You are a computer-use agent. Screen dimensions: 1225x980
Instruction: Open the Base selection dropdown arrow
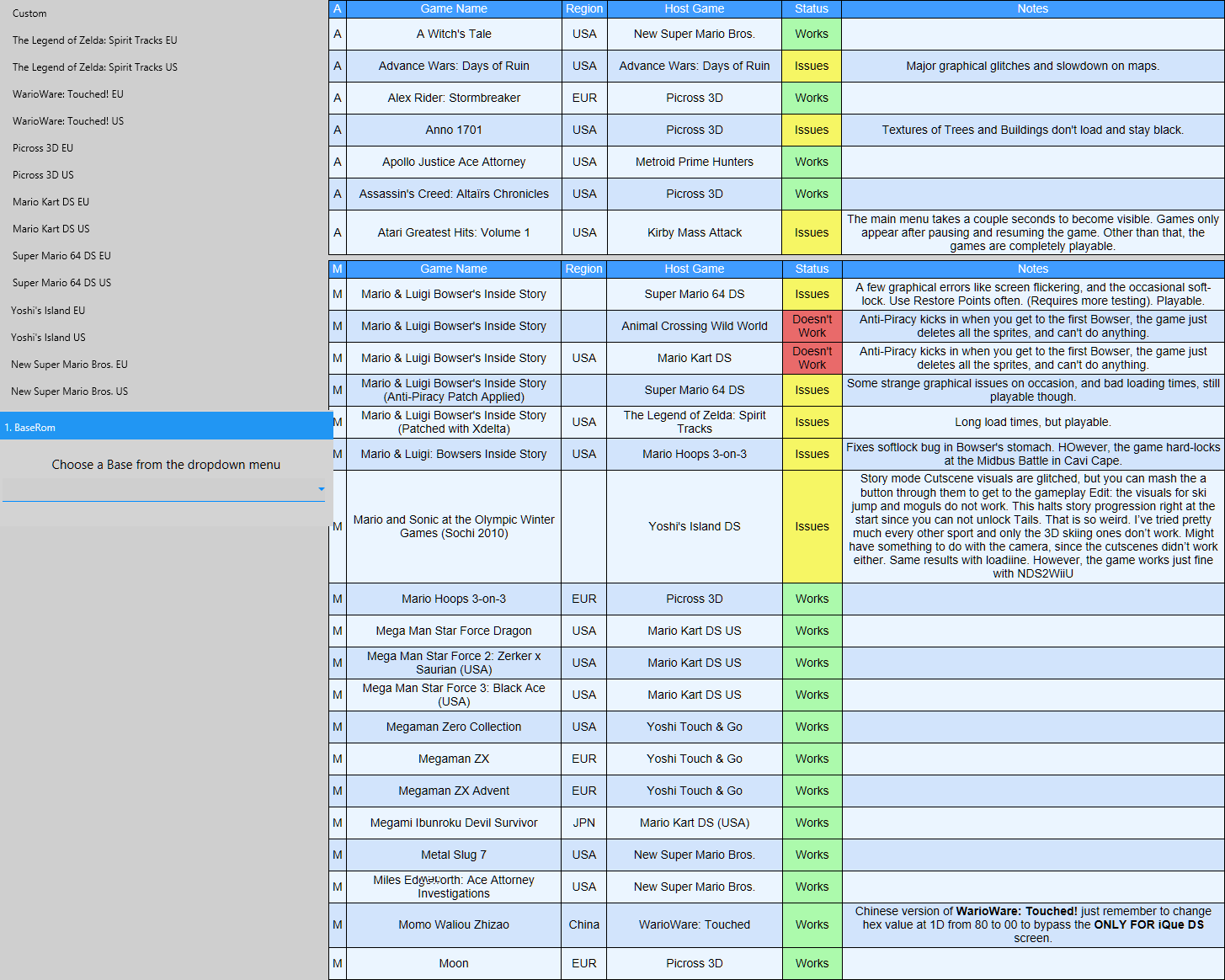click(322, 489)
